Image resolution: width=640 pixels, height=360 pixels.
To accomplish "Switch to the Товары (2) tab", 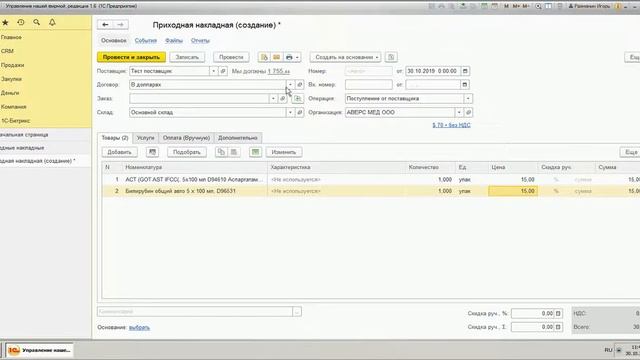I will (115, 138).
